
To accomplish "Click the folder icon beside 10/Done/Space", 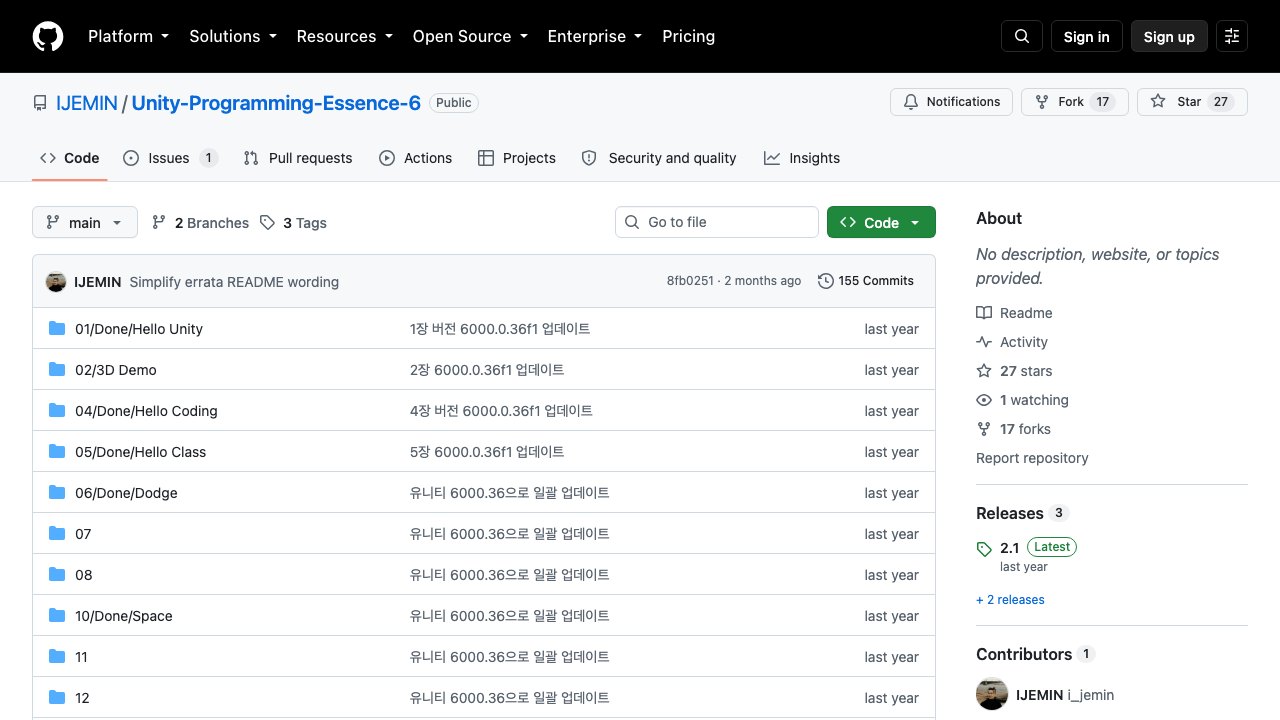I will (57, 616).
